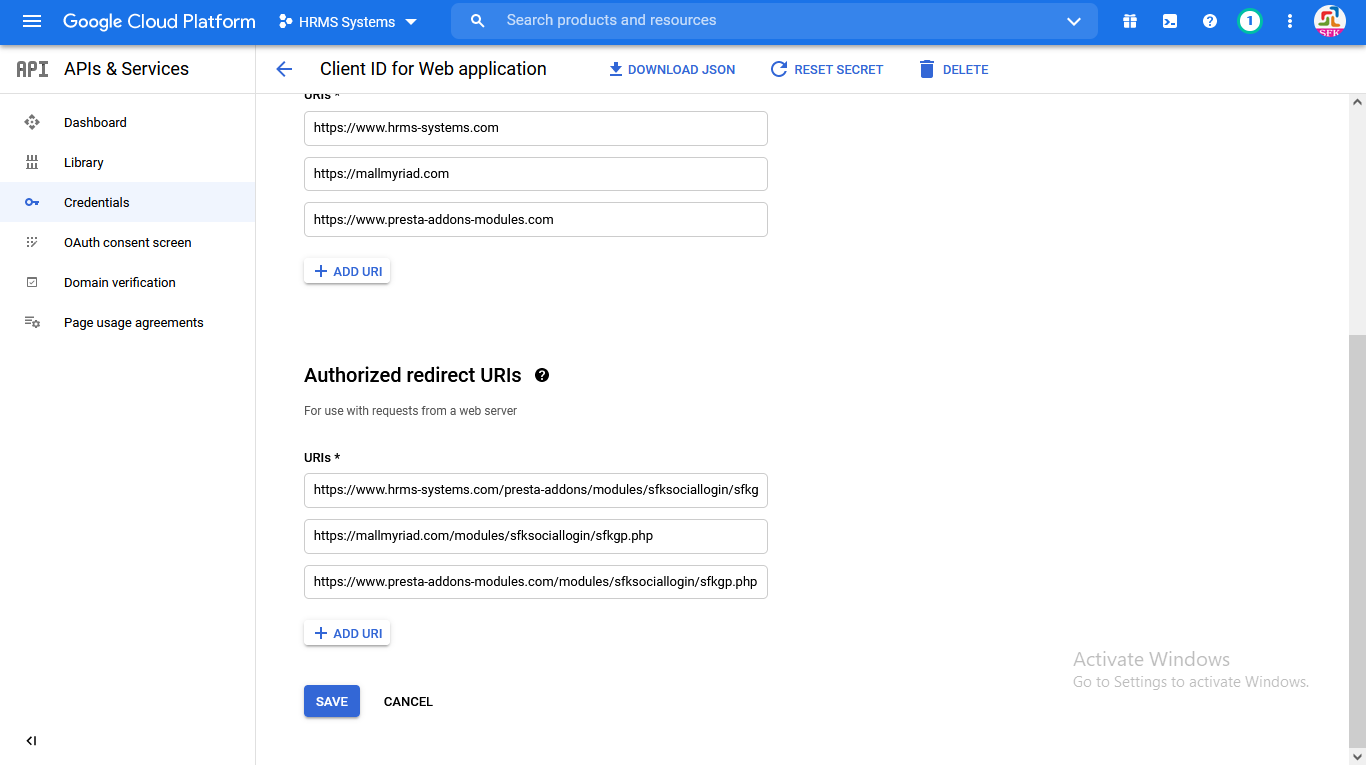
Task: Save the client ID changes
Action: click(332, 701)
